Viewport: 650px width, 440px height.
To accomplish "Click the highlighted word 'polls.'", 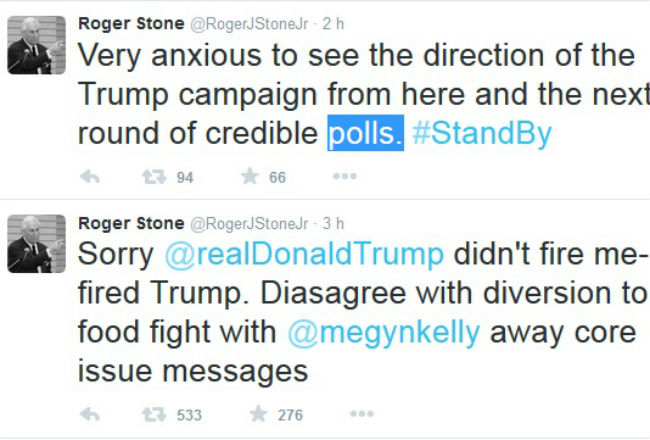I will coord(365,134).
